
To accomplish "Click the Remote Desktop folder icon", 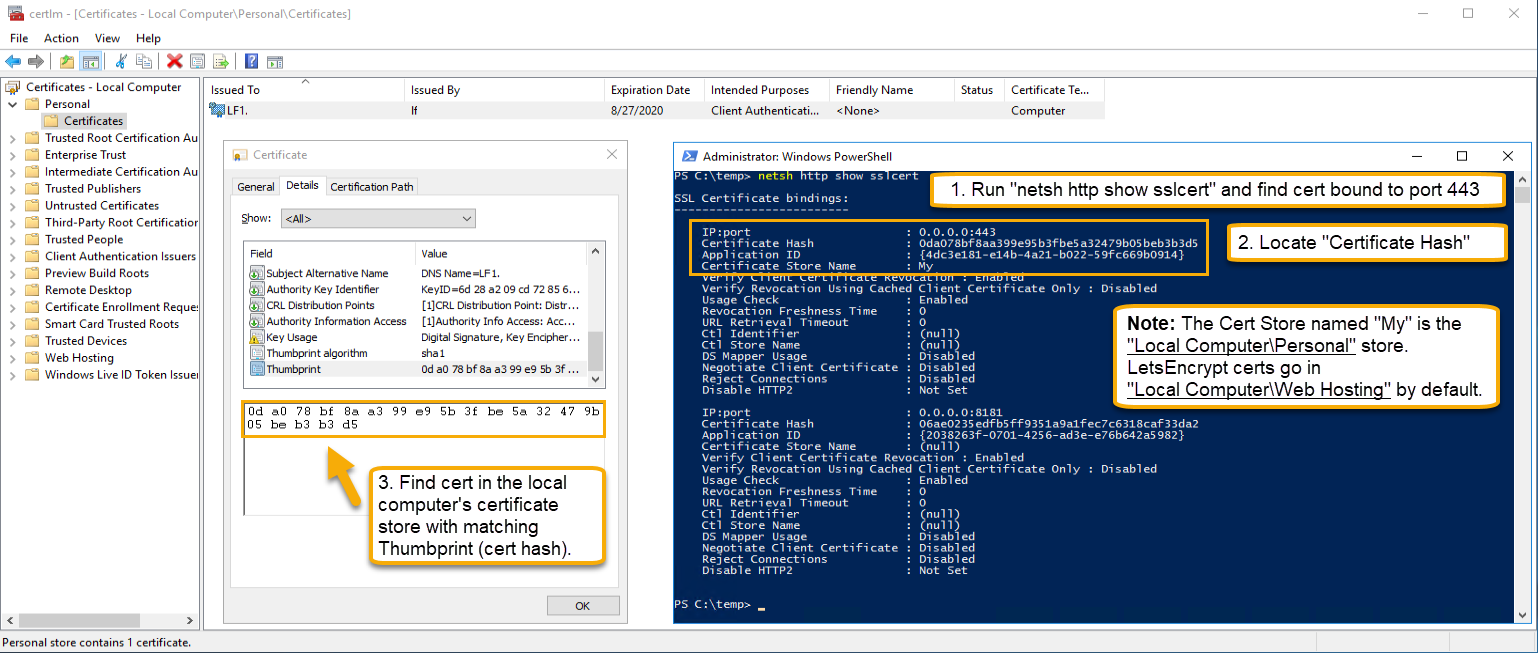I will (32, 290).
